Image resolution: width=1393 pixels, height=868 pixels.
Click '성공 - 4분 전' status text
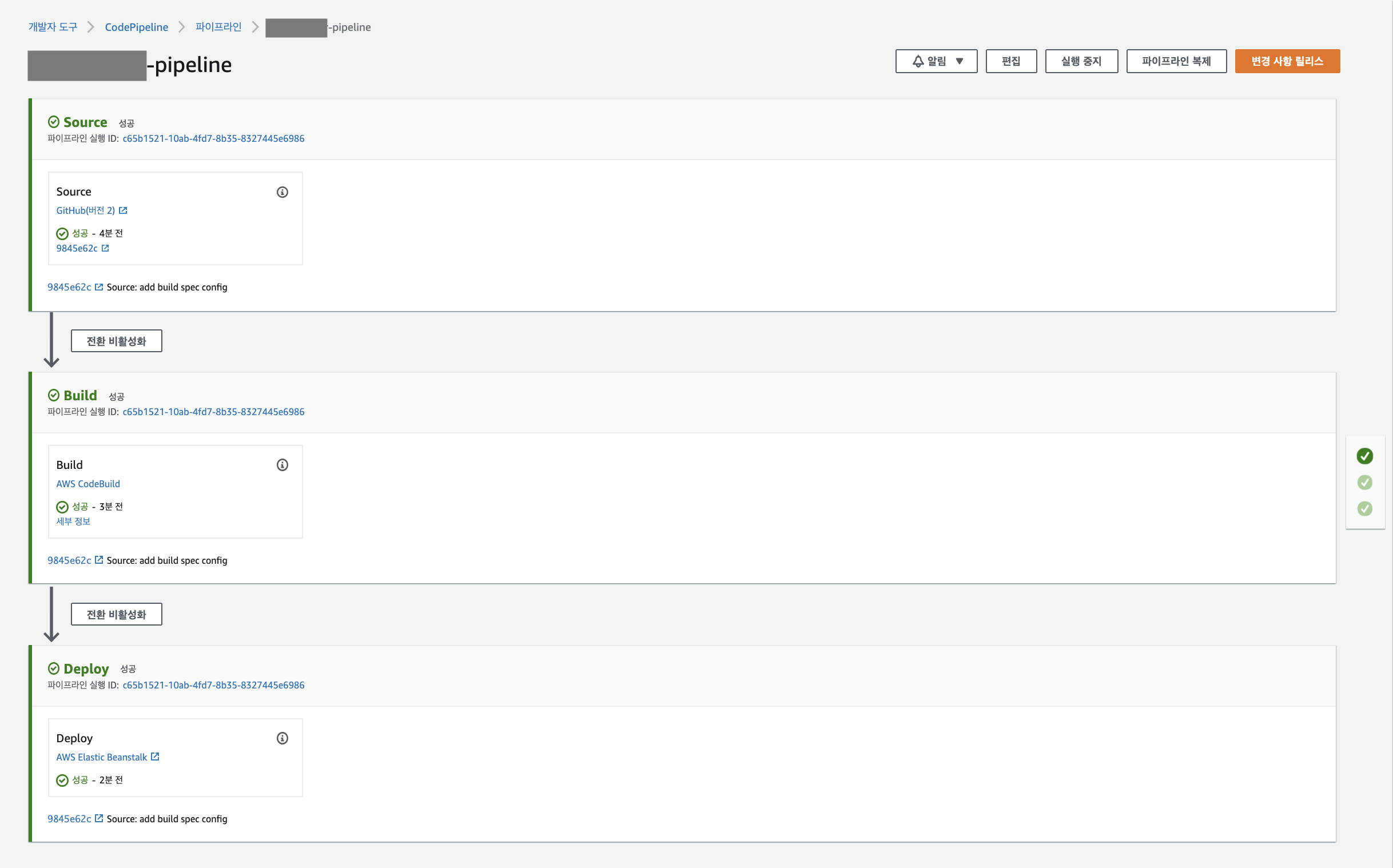coord(97,233)
